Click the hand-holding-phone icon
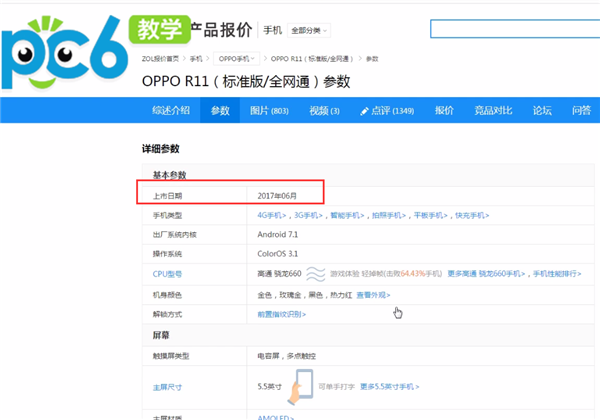This screenshot has width=600, height=420. click(300, 387)
